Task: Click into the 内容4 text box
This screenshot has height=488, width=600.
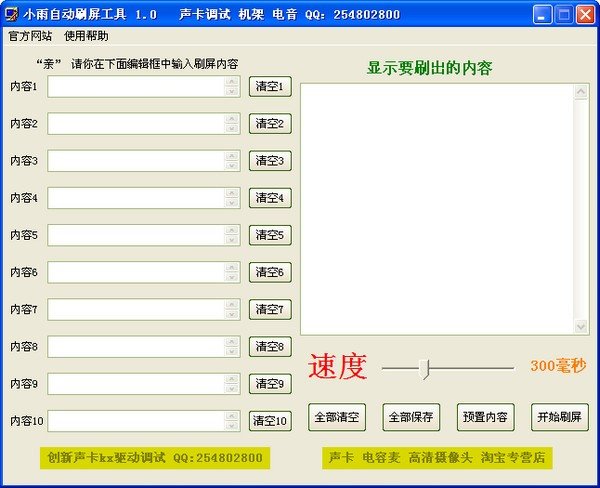Action: pos(135,198)
